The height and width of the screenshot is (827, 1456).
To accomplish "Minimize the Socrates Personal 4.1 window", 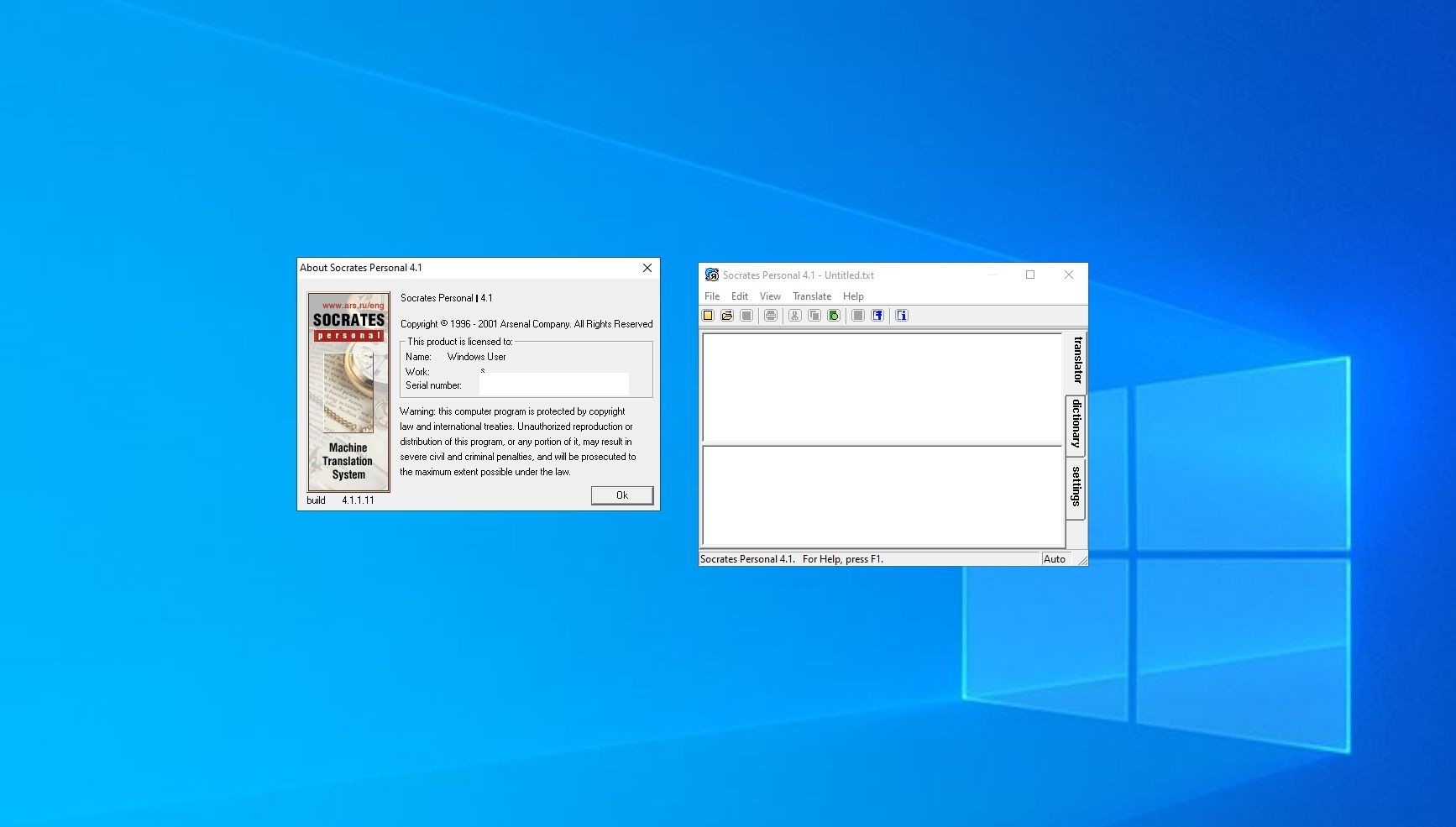I will tap(992, 275).
